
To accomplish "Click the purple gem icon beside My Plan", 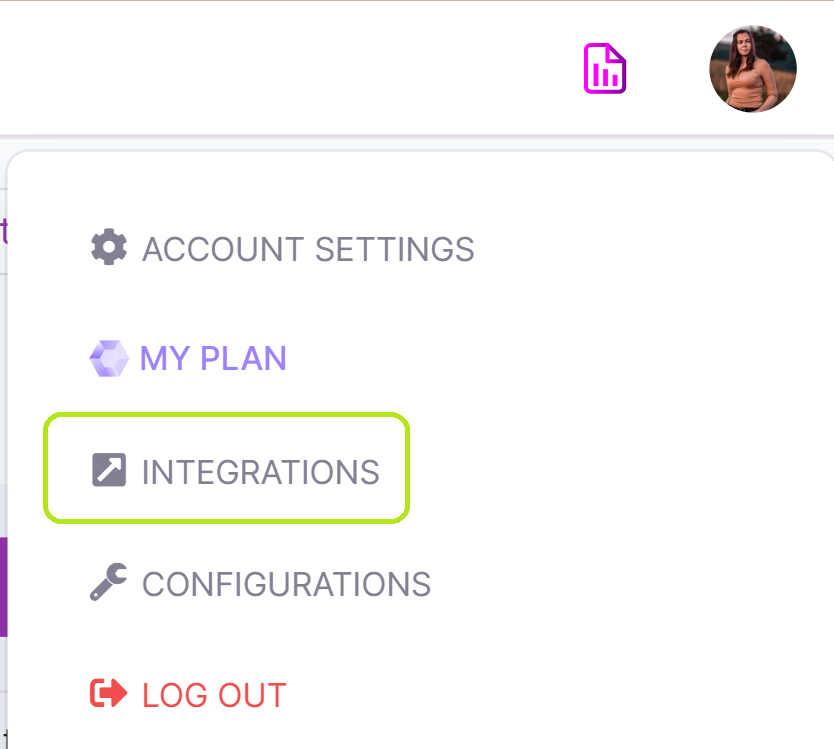I will pos(109,359).
